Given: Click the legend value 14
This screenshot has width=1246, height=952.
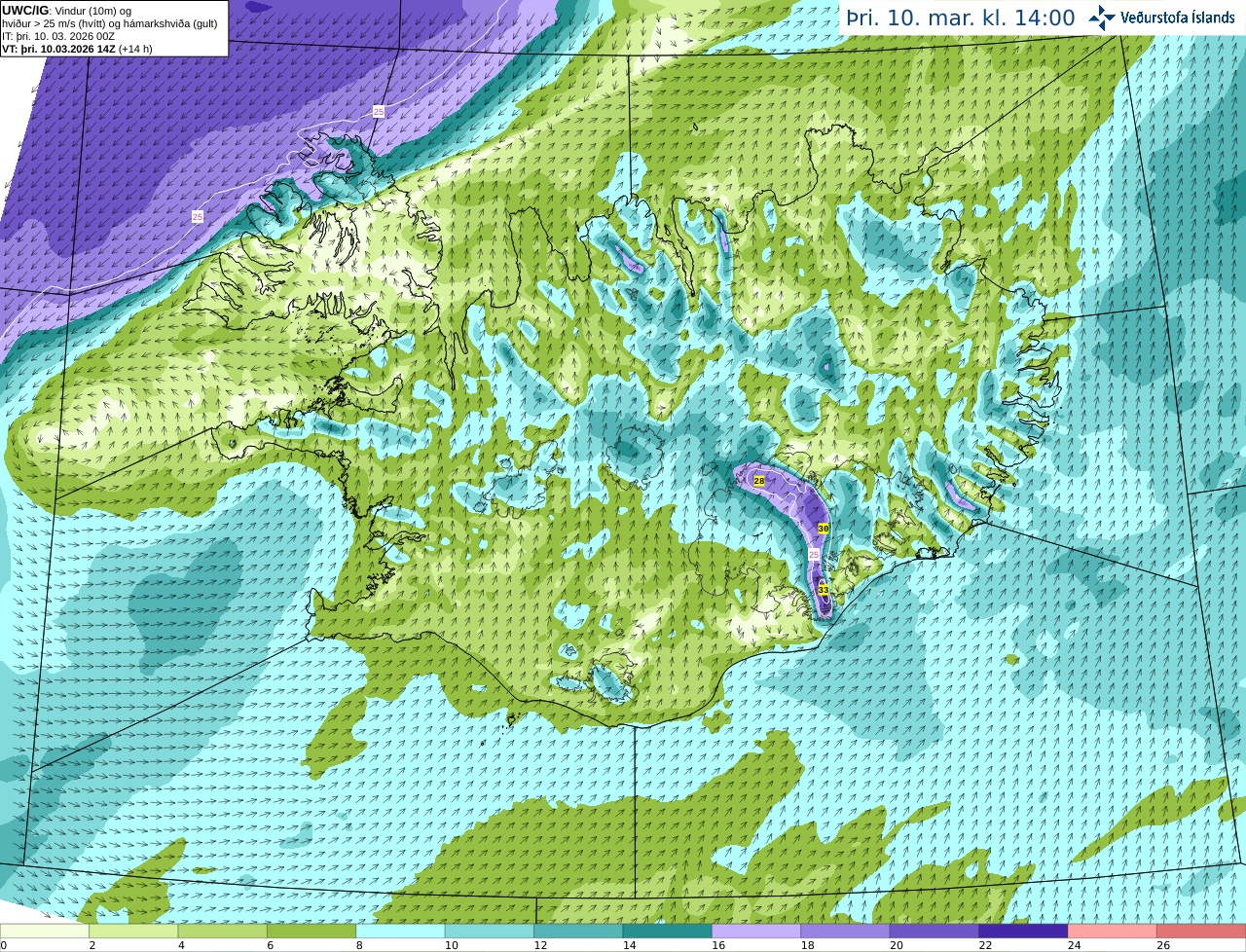Looking at the screenshot, I should click(x=630, y=945).
